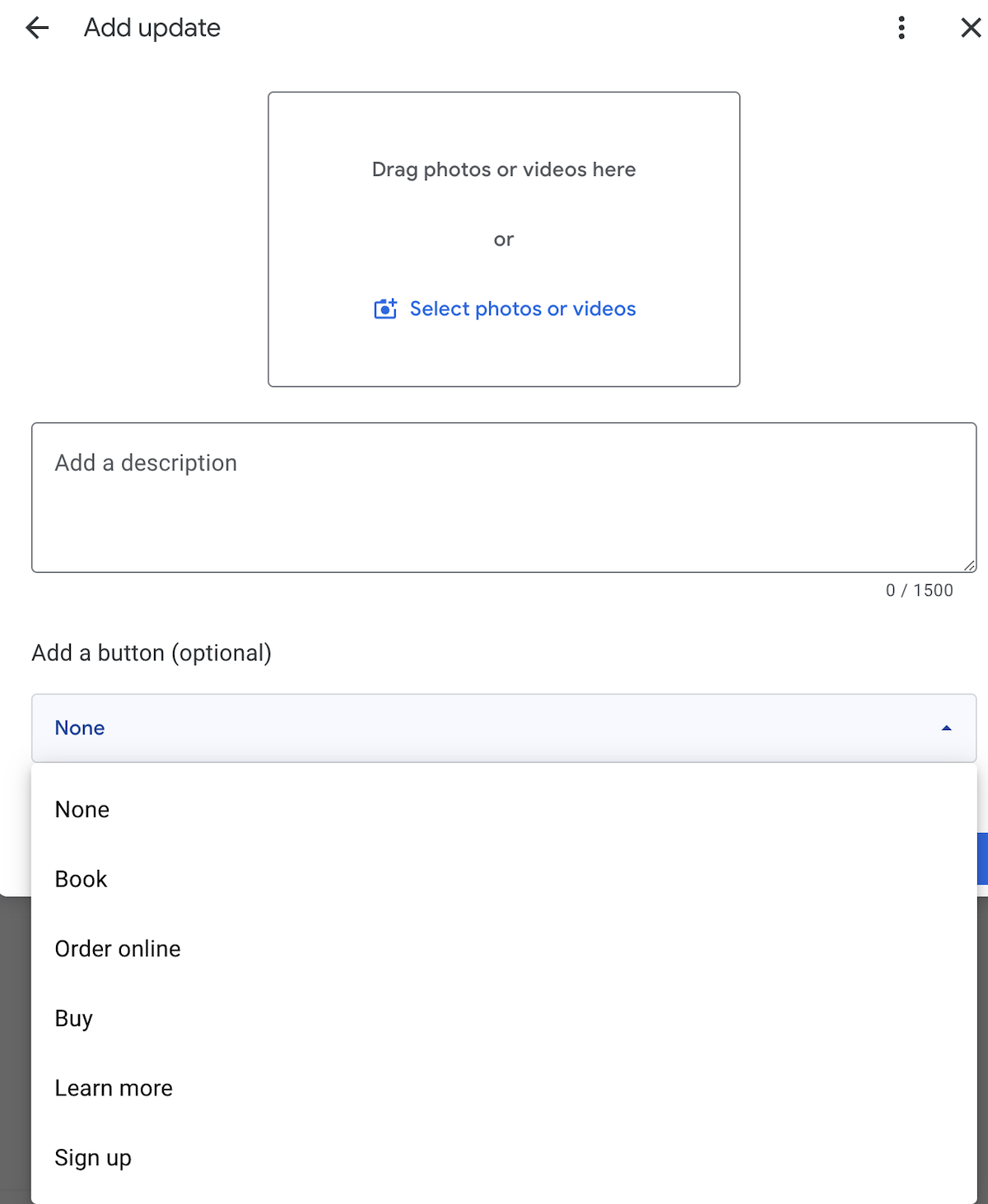Pick the Order online option
Image resolution: width=988 pixels, height=1204 pixels.
504,949
